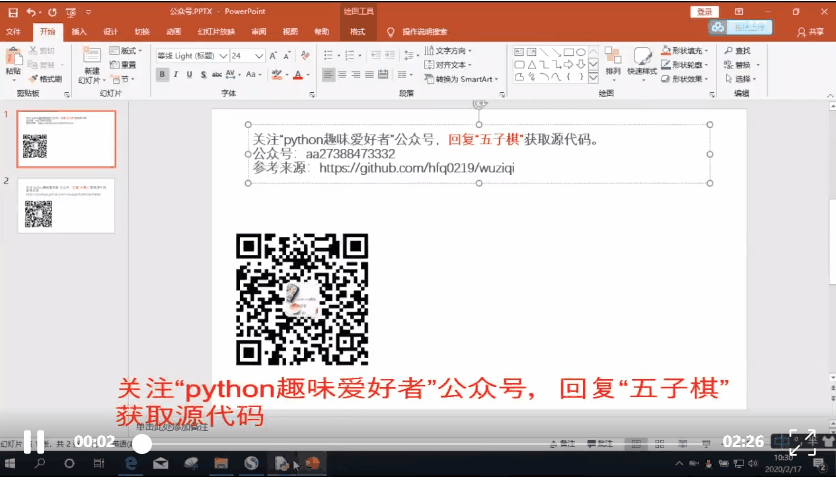Toggle align text right

pos(356,74)
